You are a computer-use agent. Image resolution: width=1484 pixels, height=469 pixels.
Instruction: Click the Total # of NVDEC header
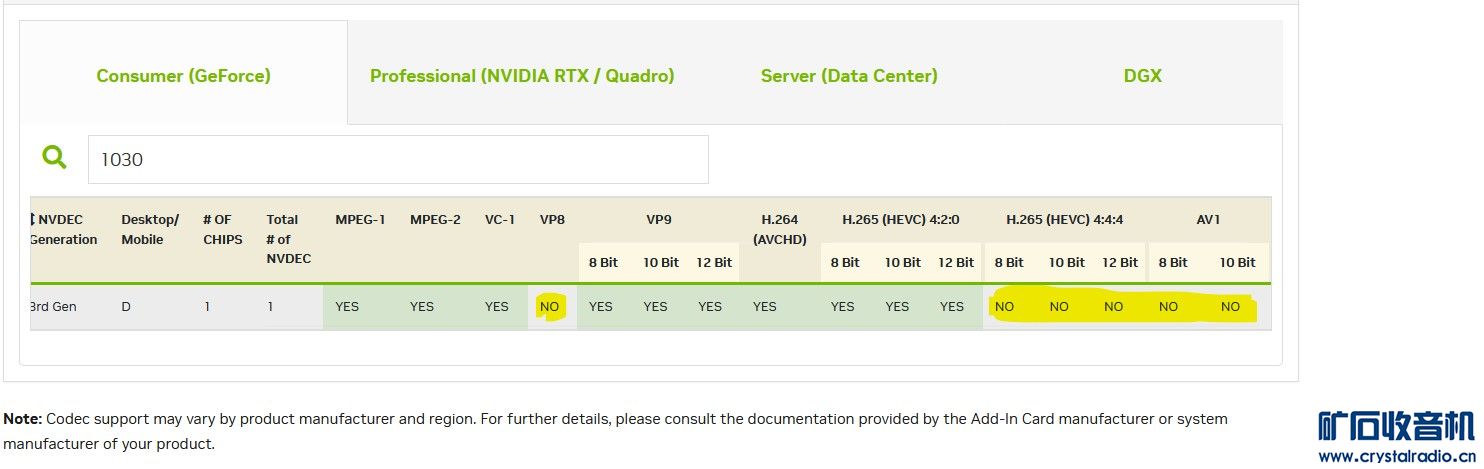point(288,239)
